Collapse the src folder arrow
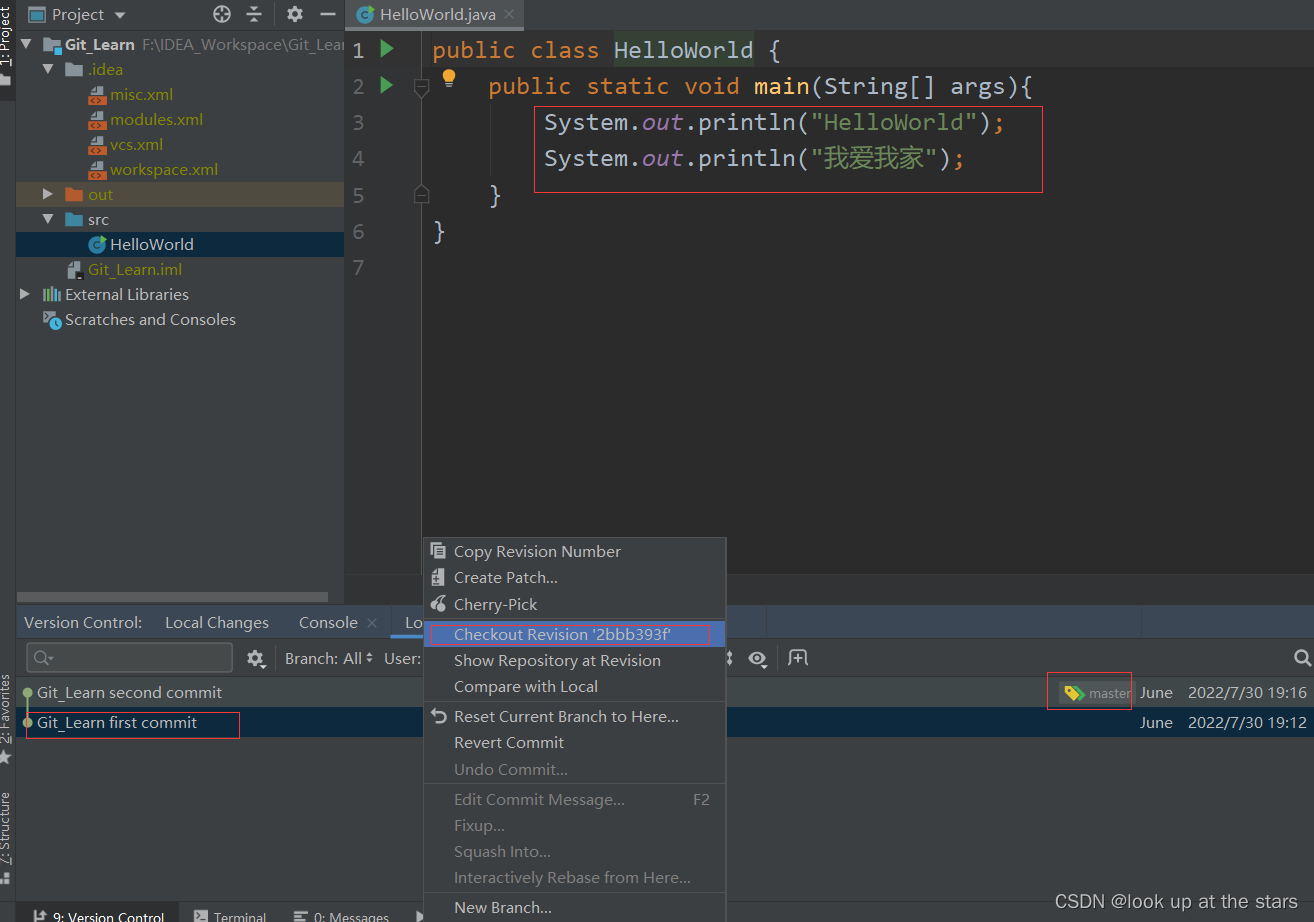 pyautogui.click(x=48, y=219)
